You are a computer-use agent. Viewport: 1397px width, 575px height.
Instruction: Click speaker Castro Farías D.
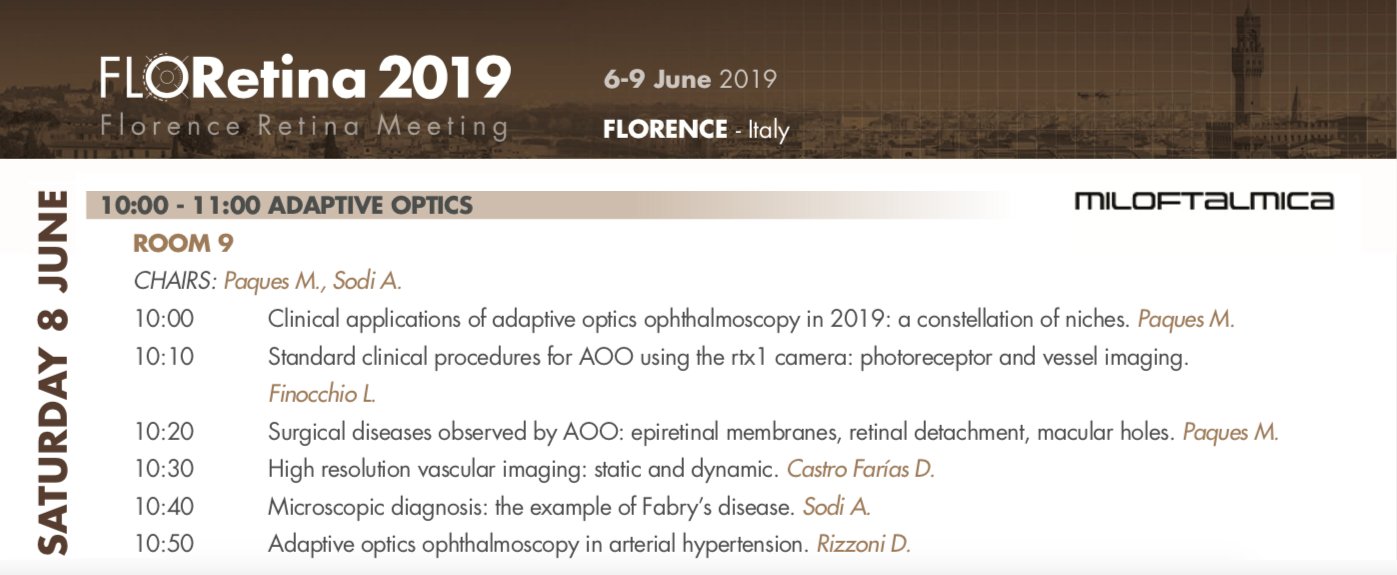[x=861, y=469]
